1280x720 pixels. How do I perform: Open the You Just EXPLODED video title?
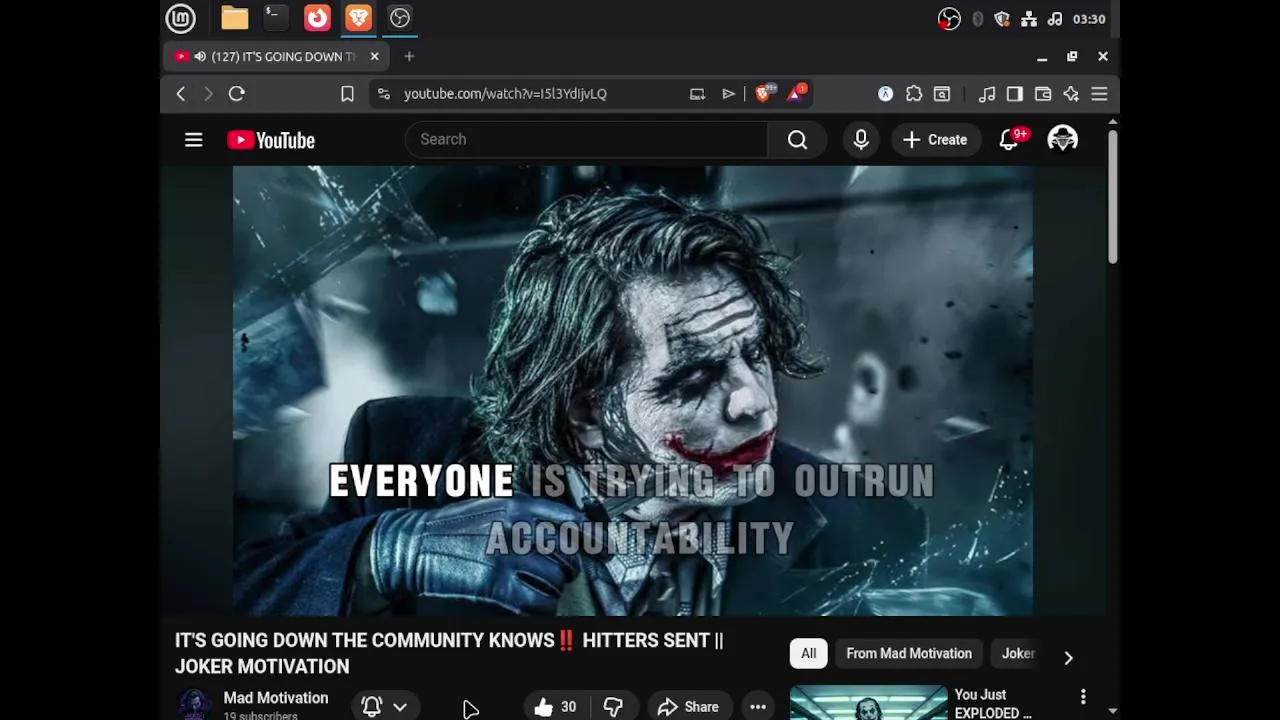pos(993,703)
